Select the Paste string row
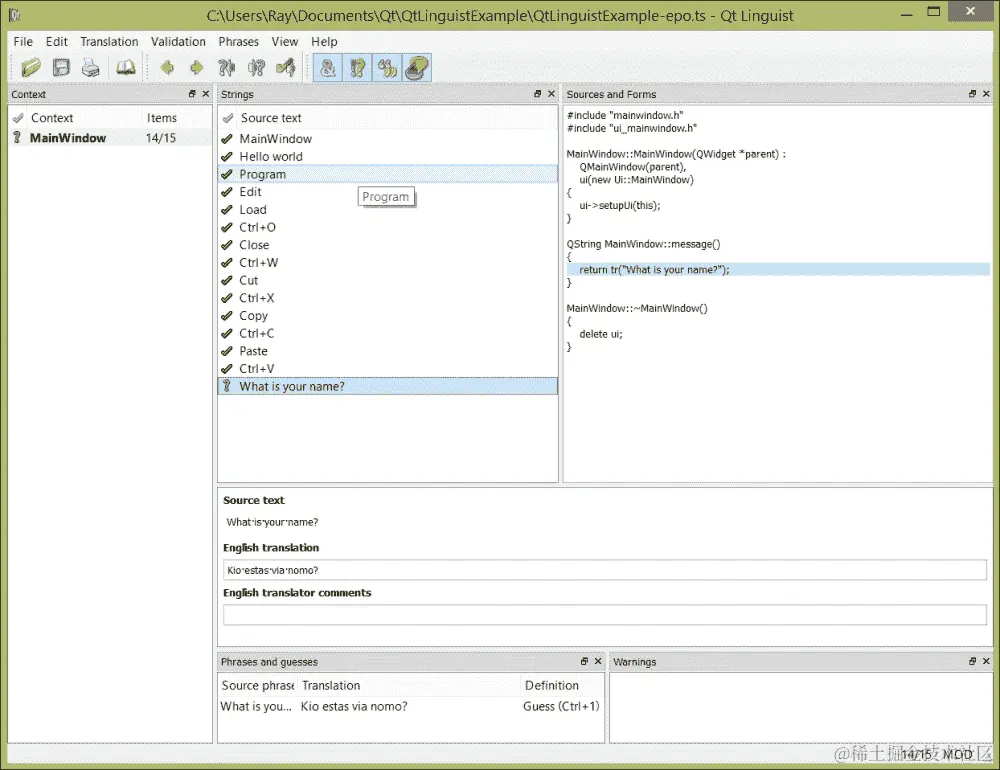Viewport: 1000px width, 770px height. [388, 351]
